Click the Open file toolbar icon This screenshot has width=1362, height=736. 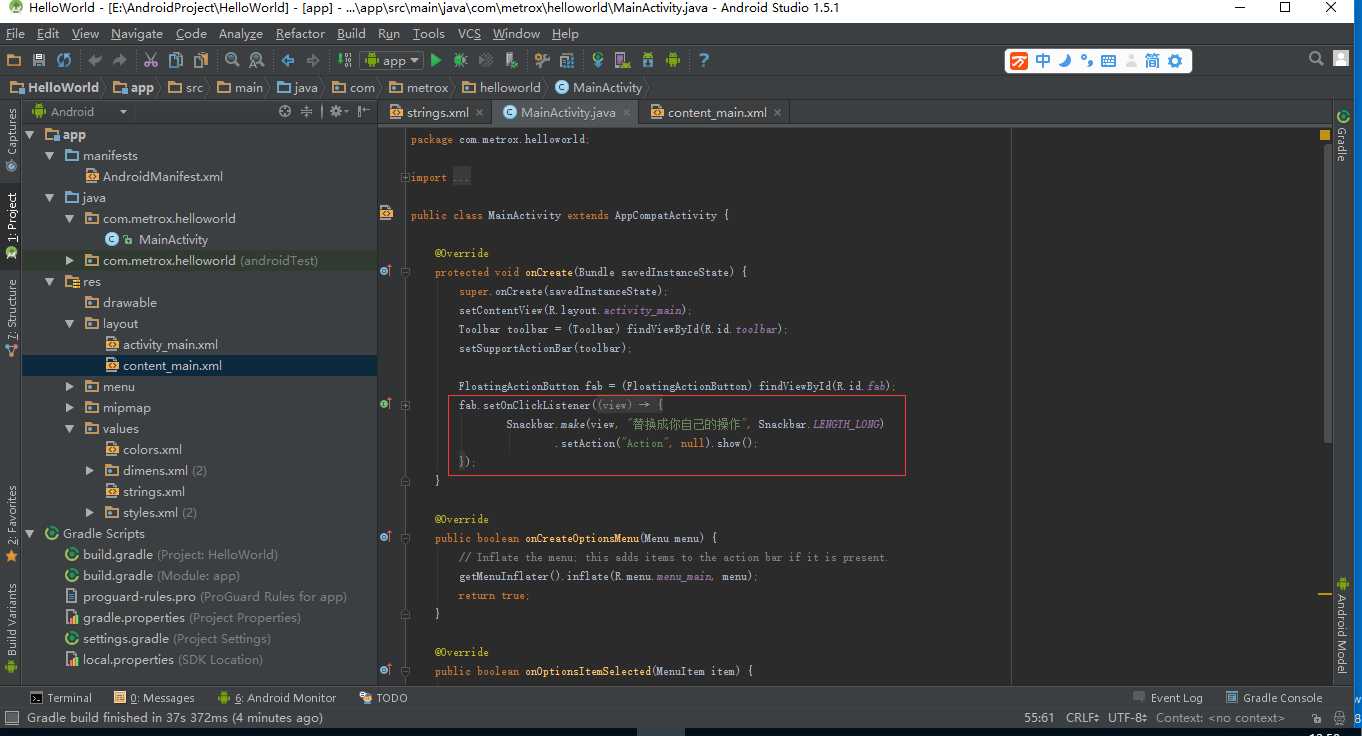(14, 61)
